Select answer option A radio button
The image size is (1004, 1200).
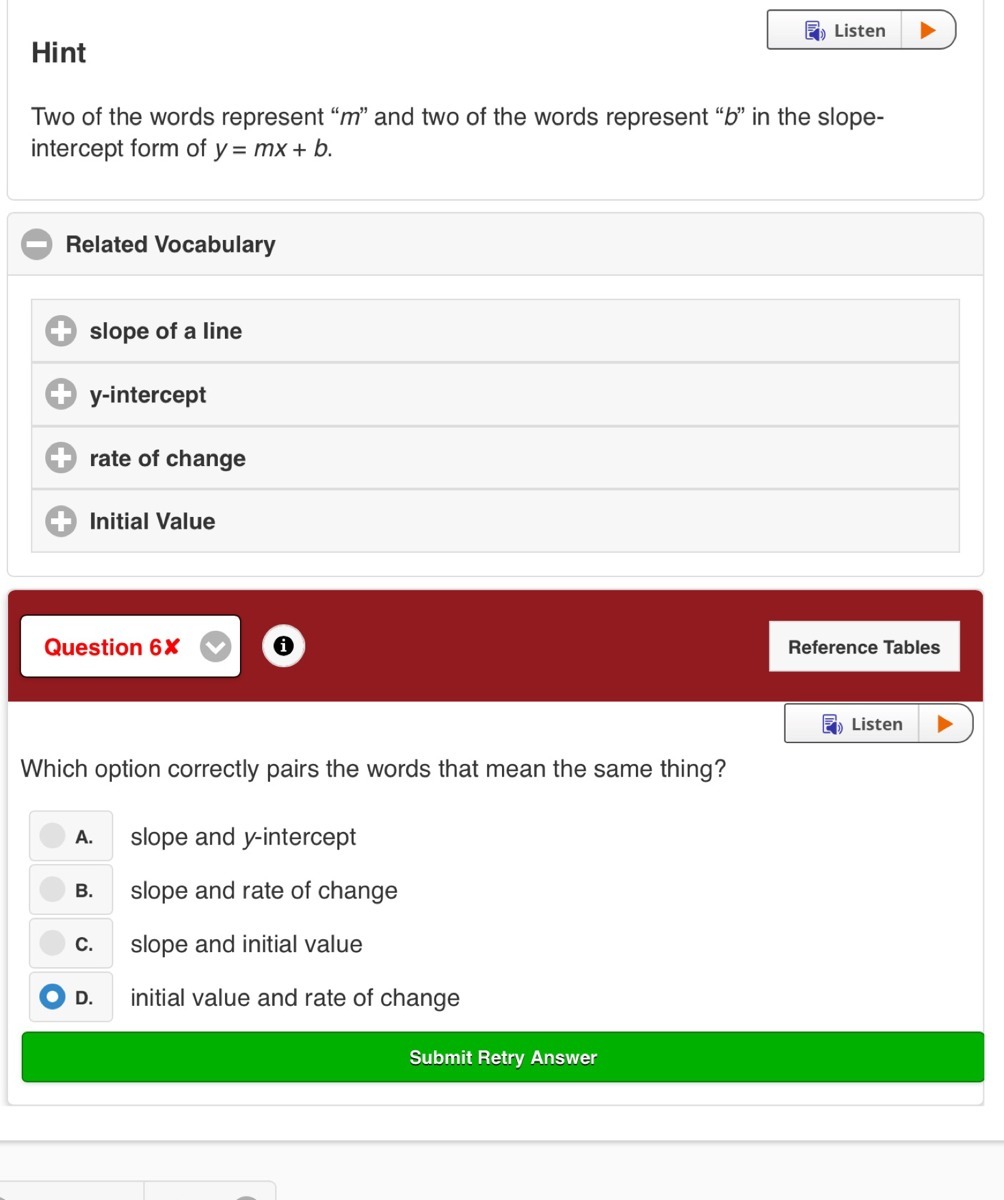(x=52, y=834)
